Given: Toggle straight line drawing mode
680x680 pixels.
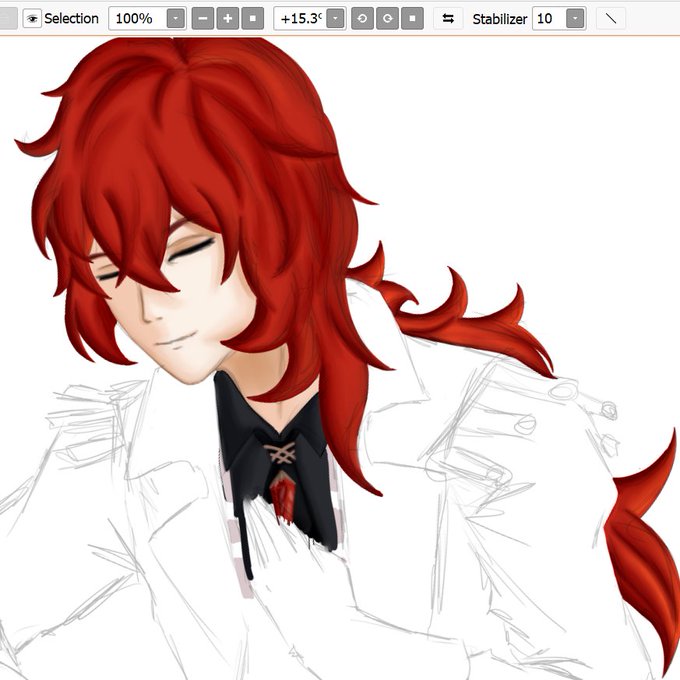Looking at the screenshot, I should (611, 19).
